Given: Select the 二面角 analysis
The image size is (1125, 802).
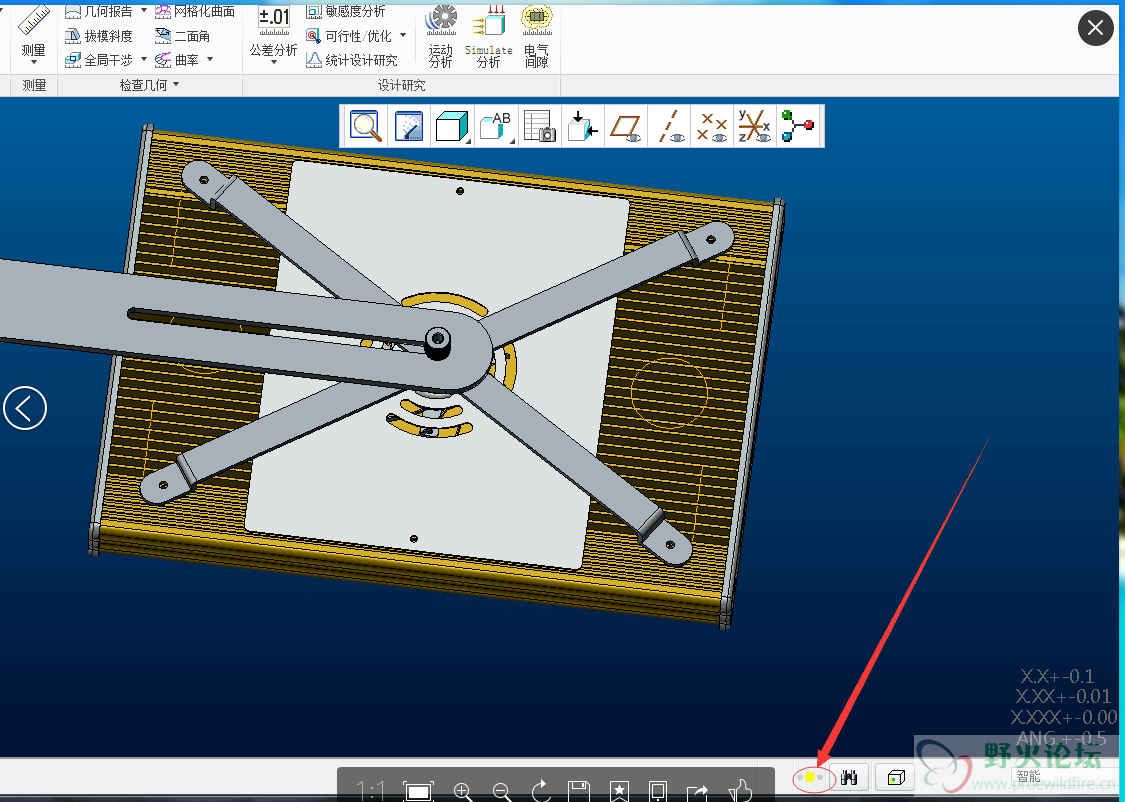Looking at the screenshot, I should pos(182,36).
